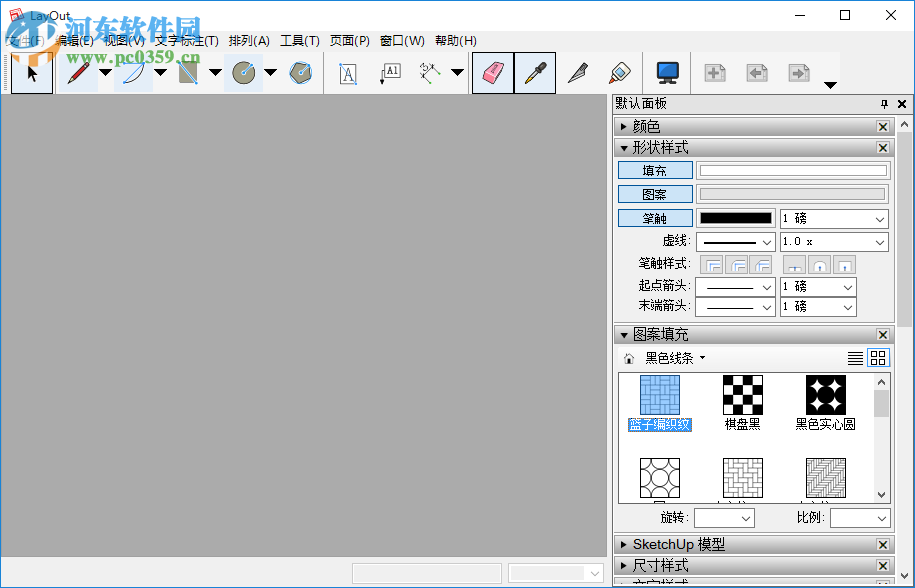Toggle the 笔触 stroke option

coord(655,217)
